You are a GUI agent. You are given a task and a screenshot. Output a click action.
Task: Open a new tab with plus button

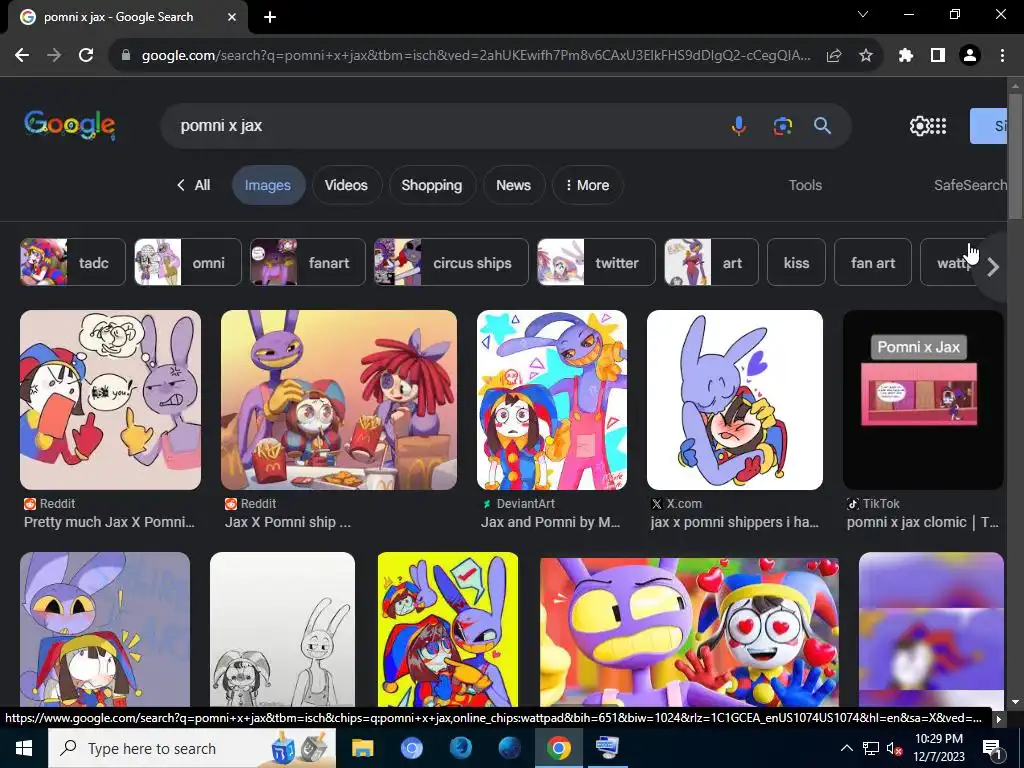tap(270, 17)
